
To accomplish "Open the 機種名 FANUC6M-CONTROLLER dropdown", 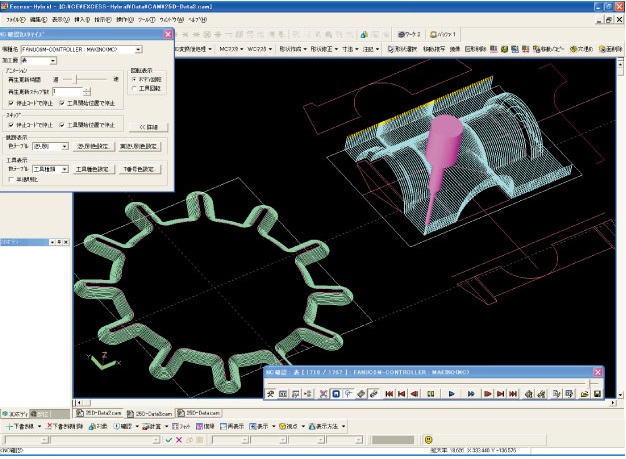I will [x=136, y=49].
